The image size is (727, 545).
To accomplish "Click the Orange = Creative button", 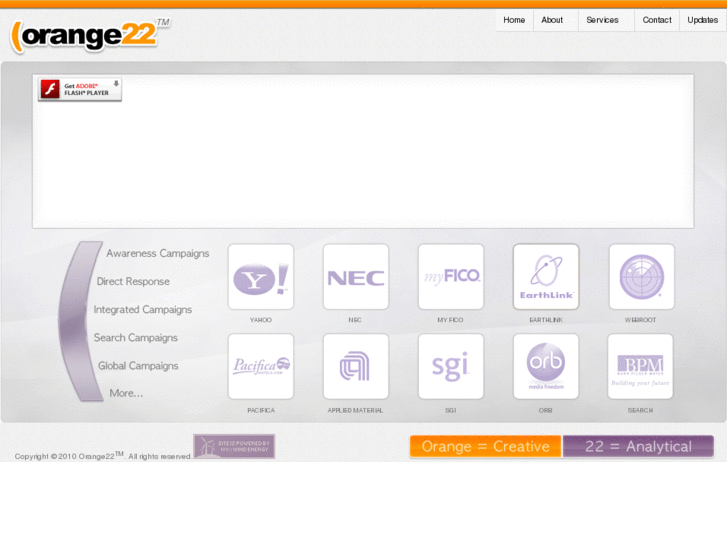I will point(485,446).
